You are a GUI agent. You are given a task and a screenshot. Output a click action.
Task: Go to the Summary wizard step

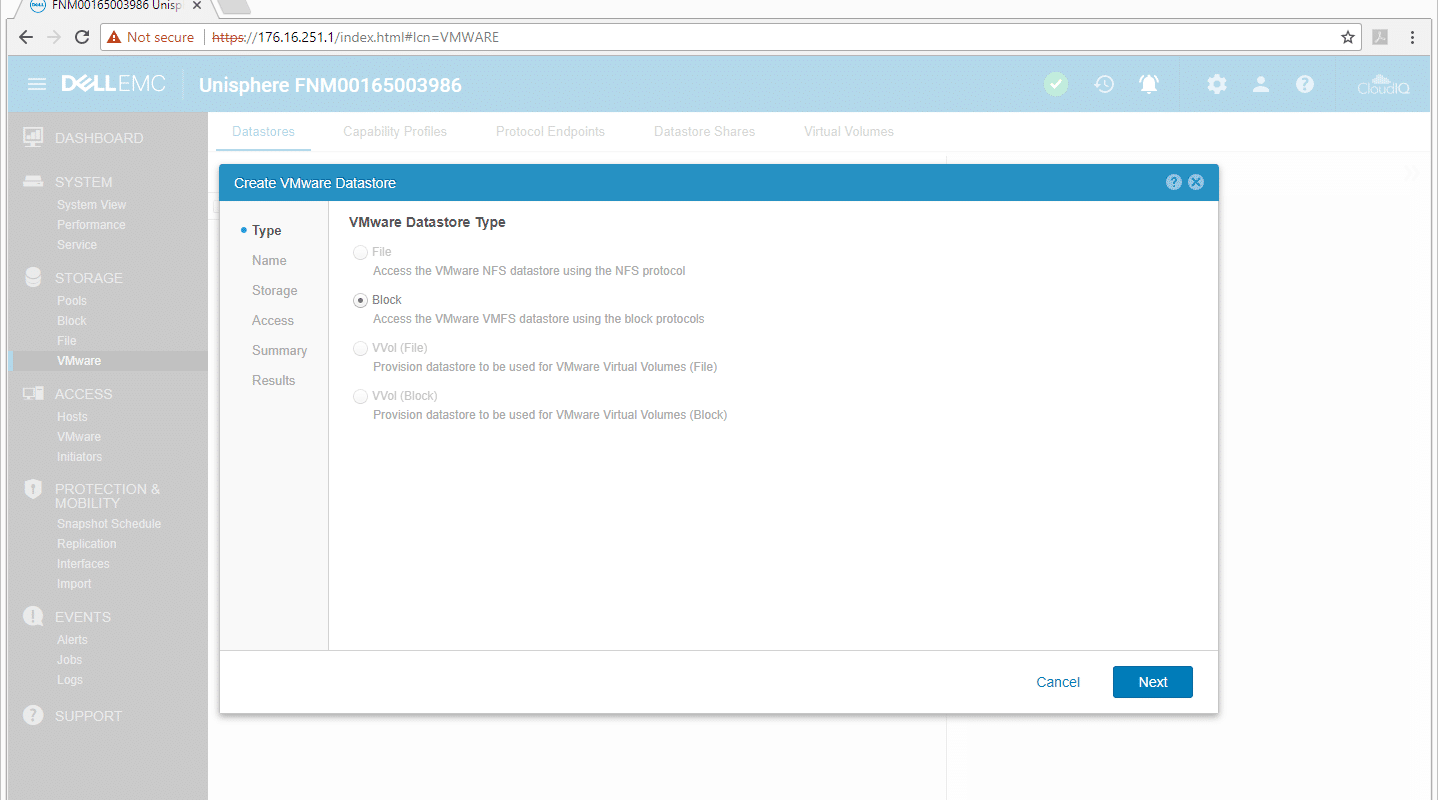[x=279, y=350]
